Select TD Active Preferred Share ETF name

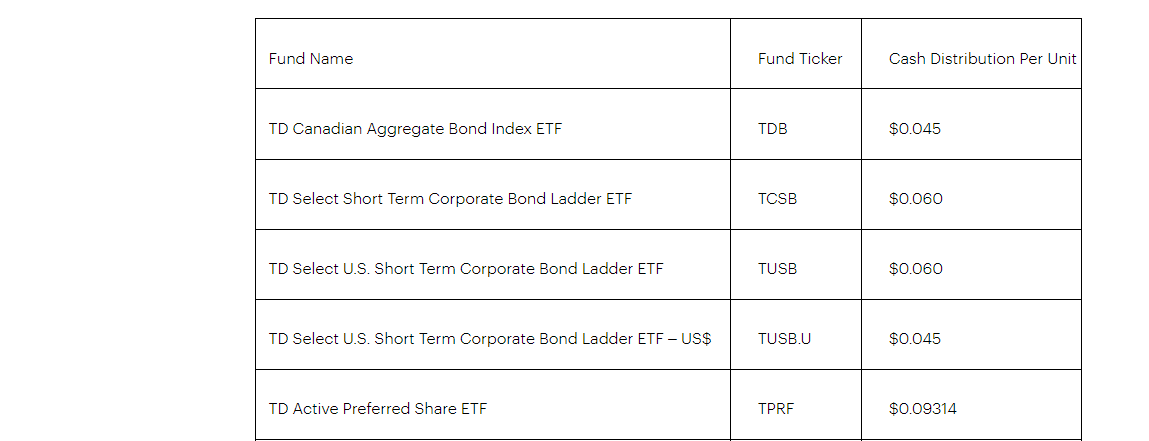tap(378, 409)
